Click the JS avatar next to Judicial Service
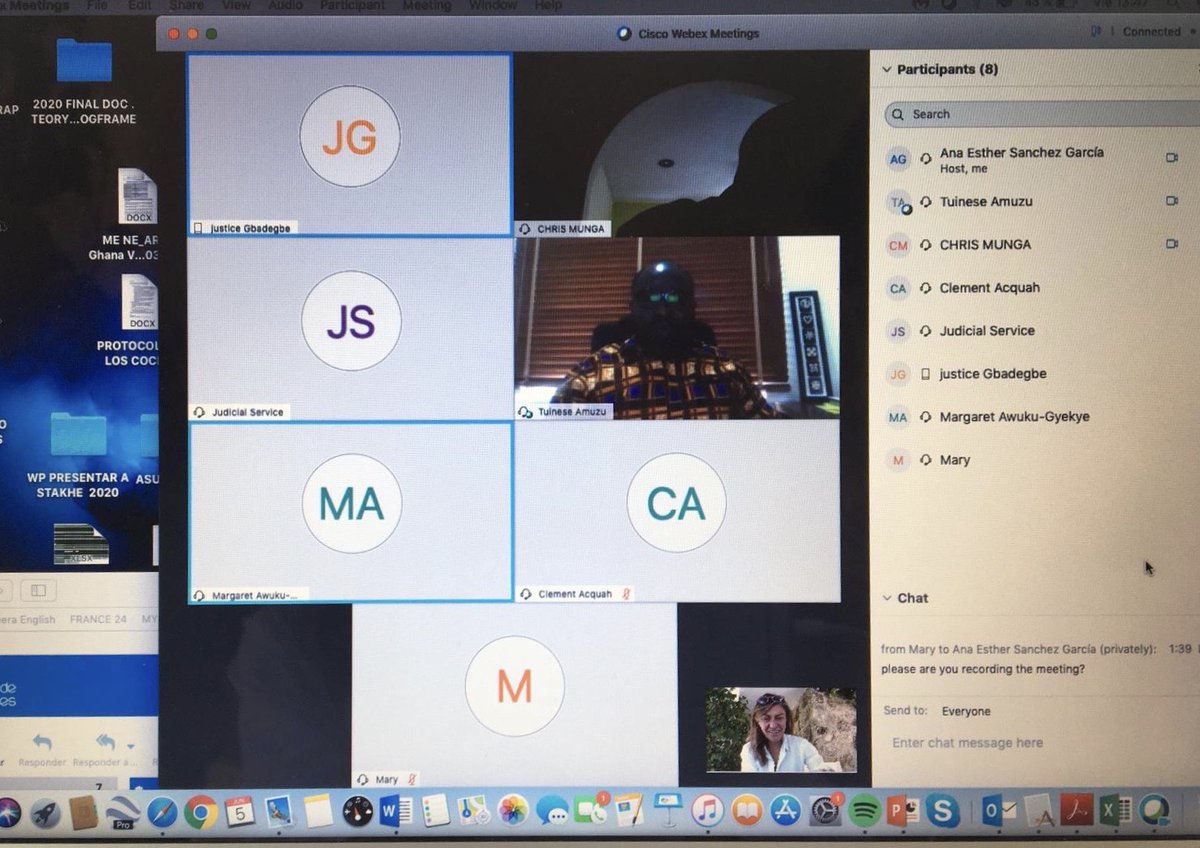 898,331
